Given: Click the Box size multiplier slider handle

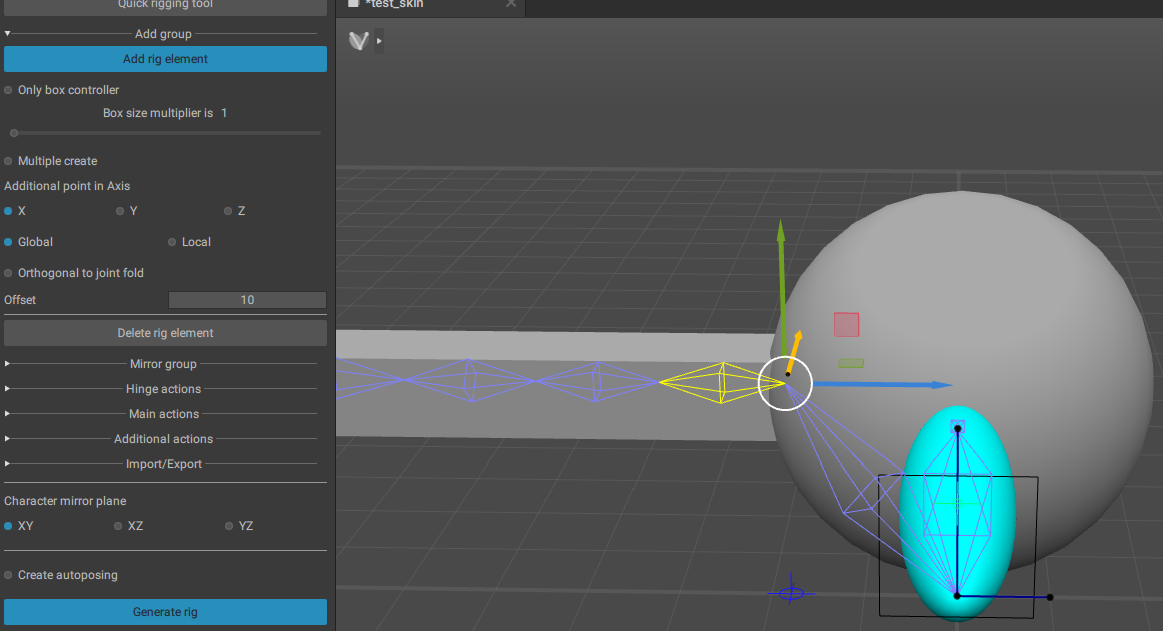Looking at the screenshot, I should pyautogui.click(x=14, y=133).
